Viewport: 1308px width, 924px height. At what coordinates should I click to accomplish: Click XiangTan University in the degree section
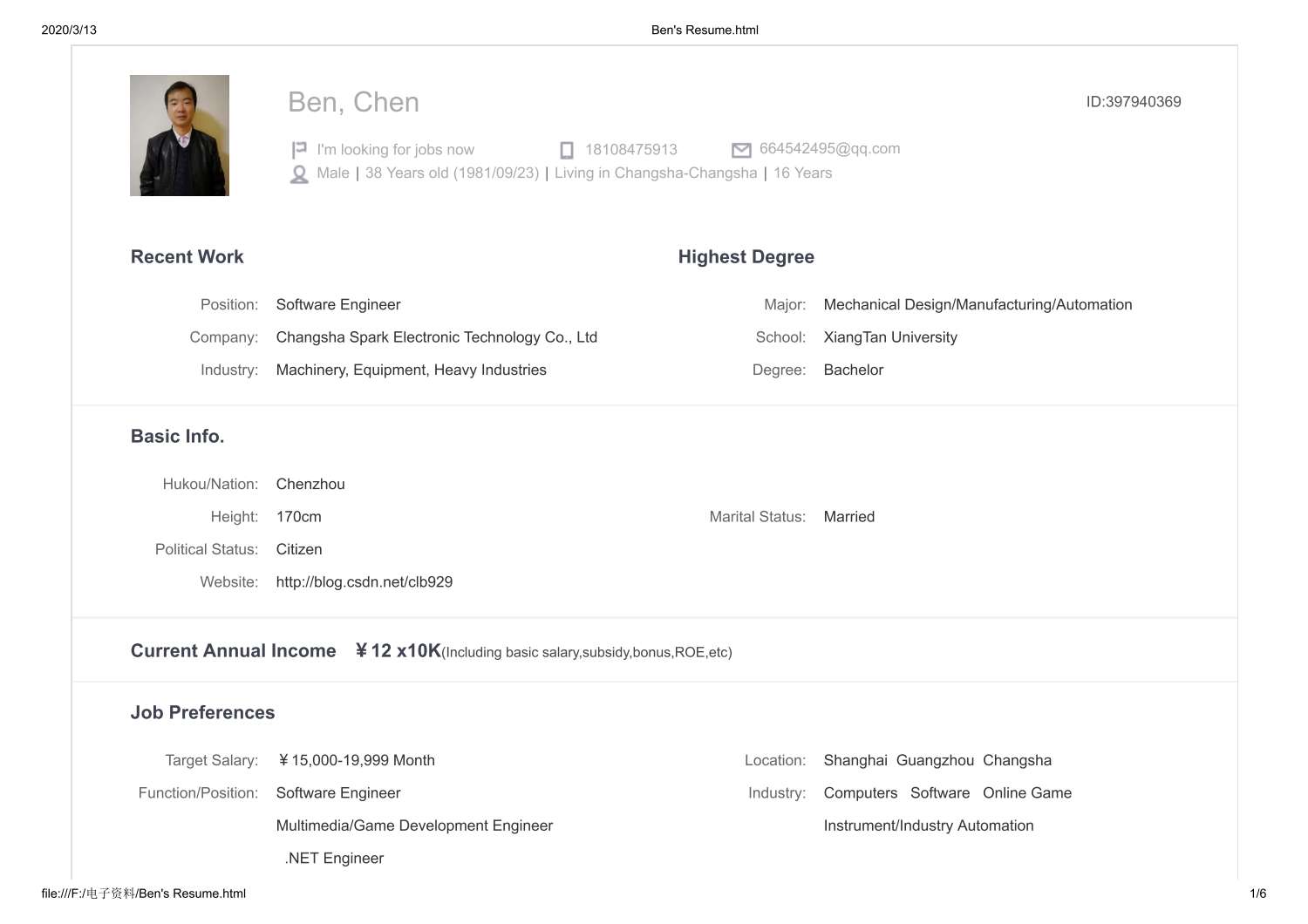tap(890, 336)
